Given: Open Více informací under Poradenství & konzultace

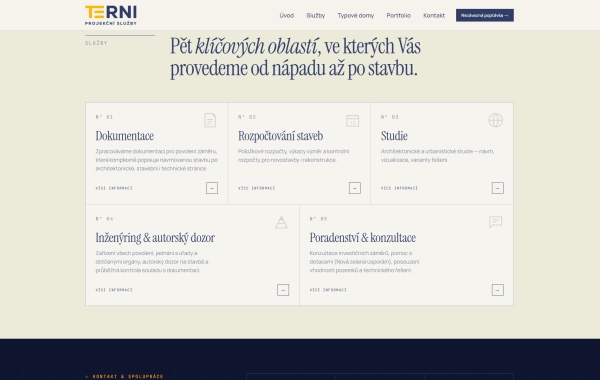Looking at the screenshot, I should 328,290.
